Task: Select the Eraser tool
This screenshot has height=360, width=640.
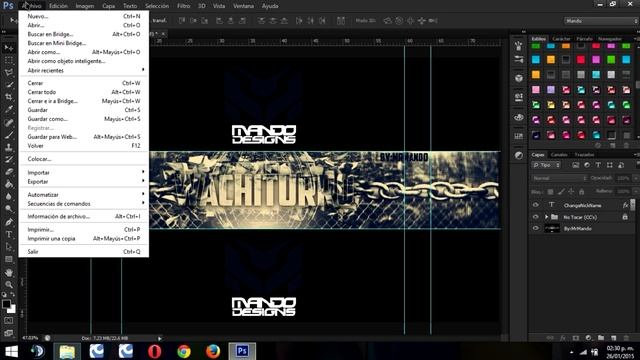Action: click(x=9, y=172)
